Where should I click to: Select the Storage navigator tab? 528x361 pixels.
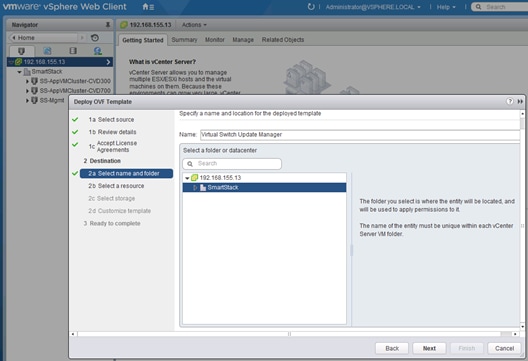(73, 51)
